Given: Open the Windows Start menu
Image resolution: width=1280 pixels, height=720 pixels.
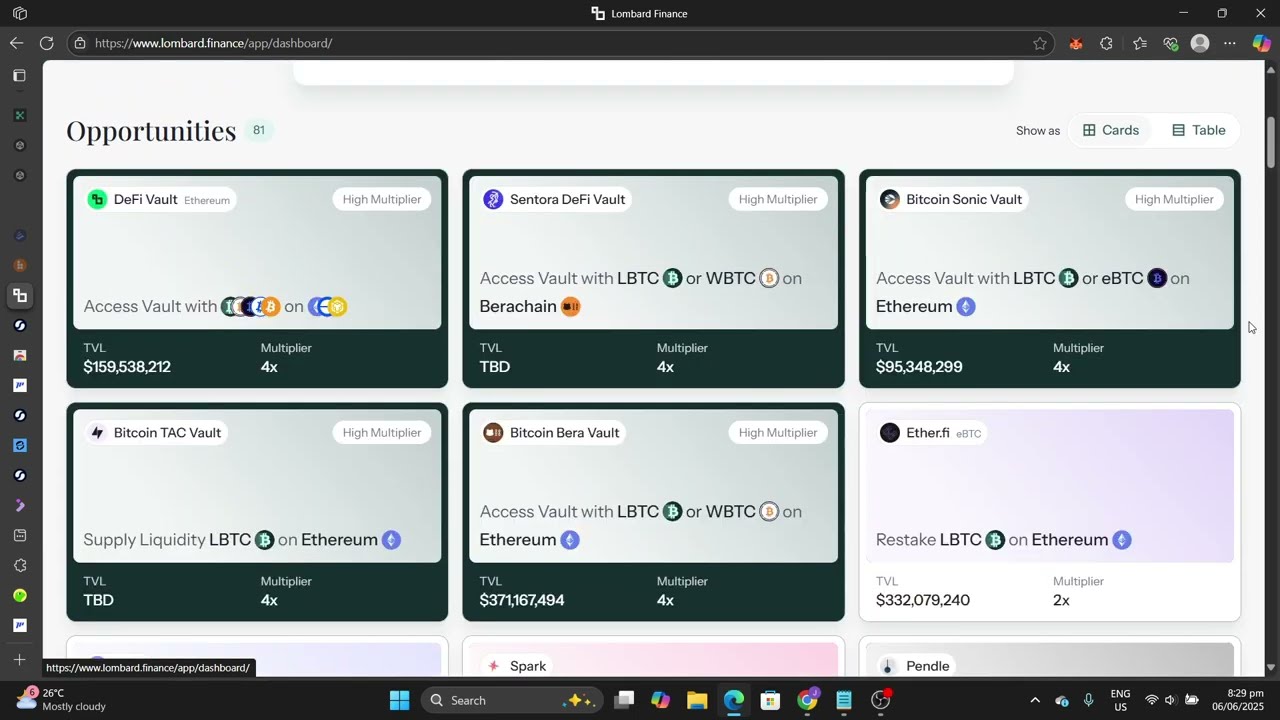Looking at the screenshot, I should [x=399, y=700].
